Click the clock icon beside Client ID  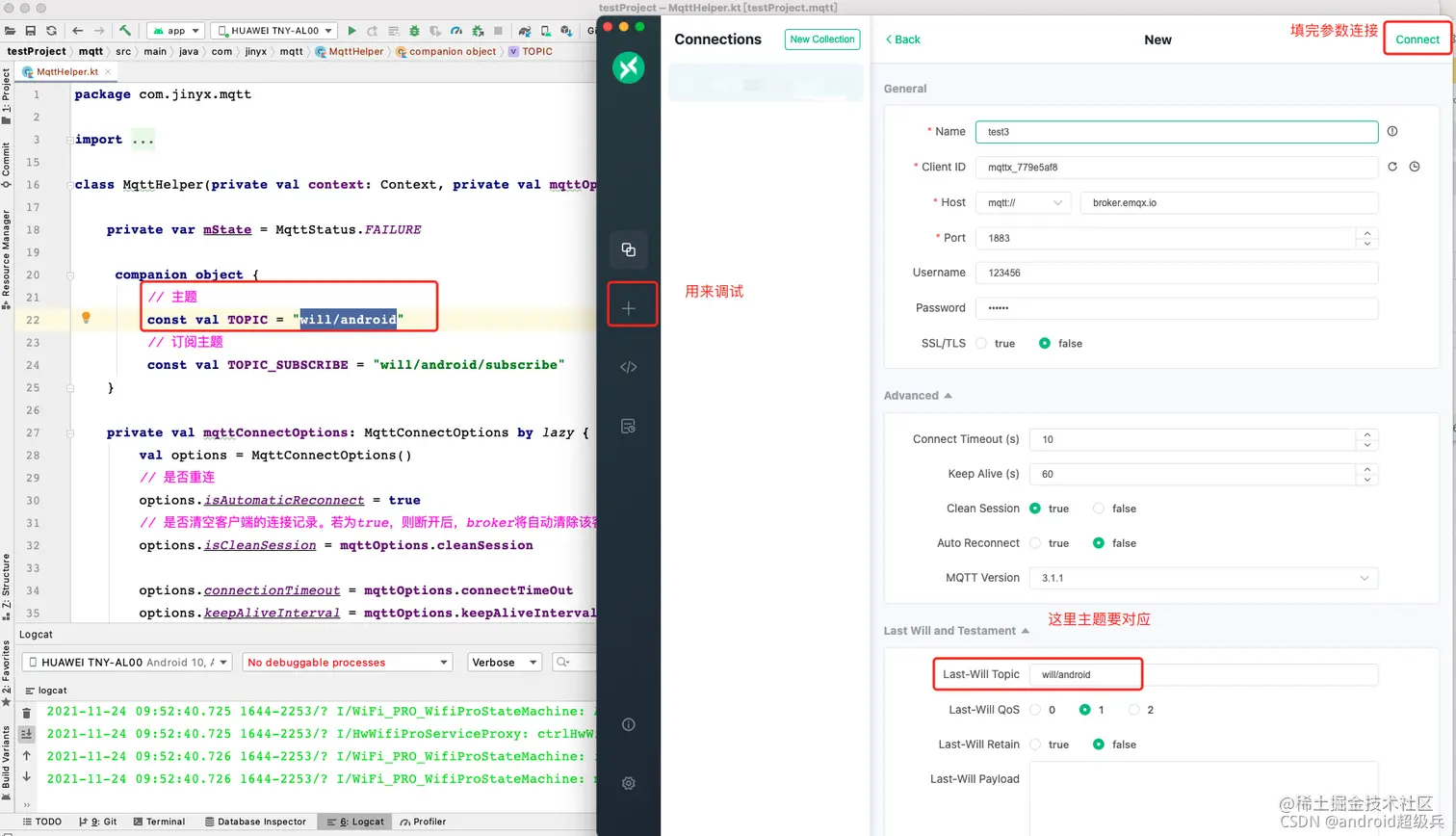(x=1415, y=167)
